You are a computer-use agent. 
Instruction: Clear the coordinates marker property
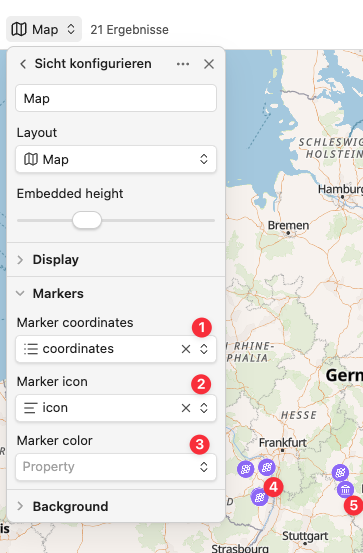click(186, 349)
